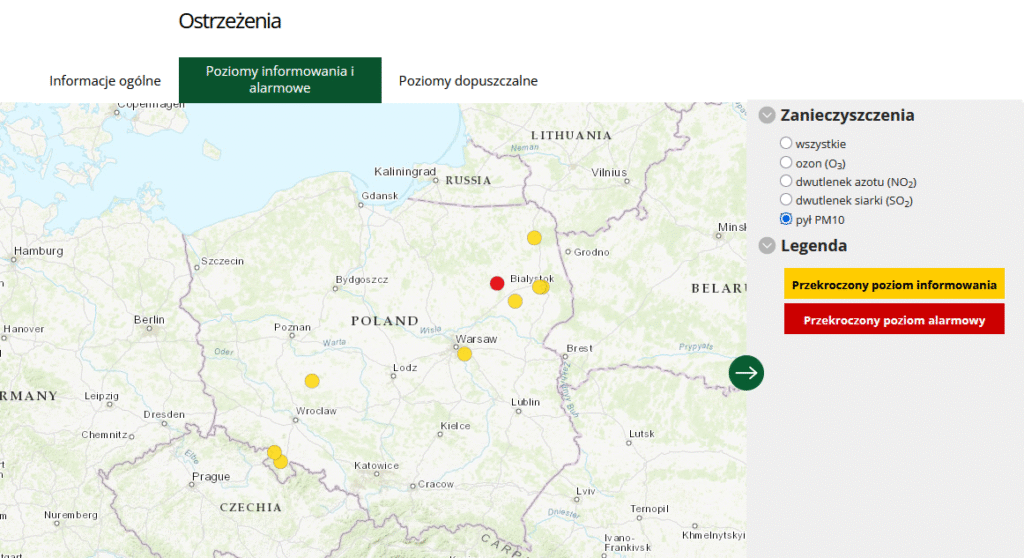Click the yellow Przekroczony poziom informowania legend
This screenshot has height=558, width=1024.
click(894, 284)
